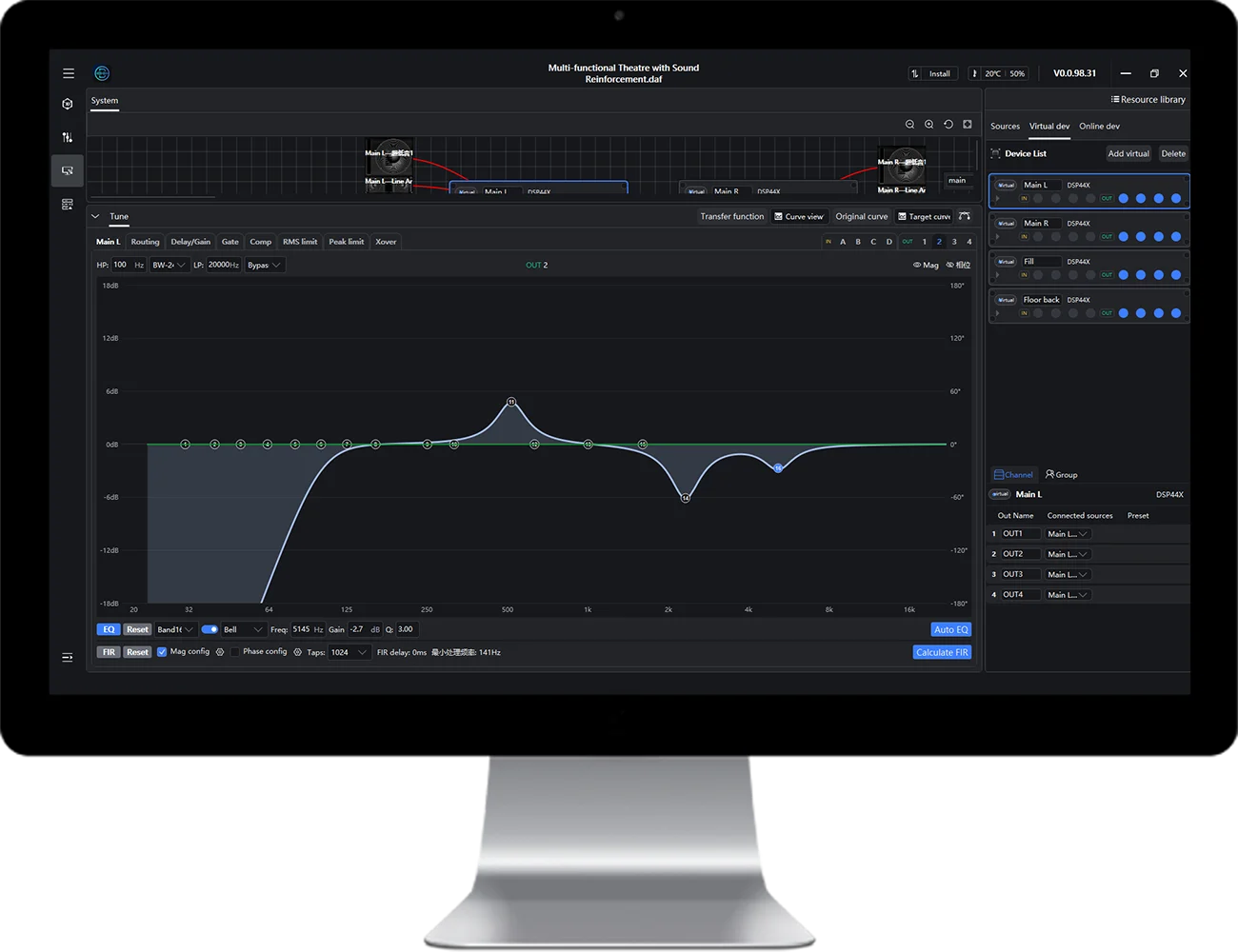Click the reset view rotate icon

948,125
